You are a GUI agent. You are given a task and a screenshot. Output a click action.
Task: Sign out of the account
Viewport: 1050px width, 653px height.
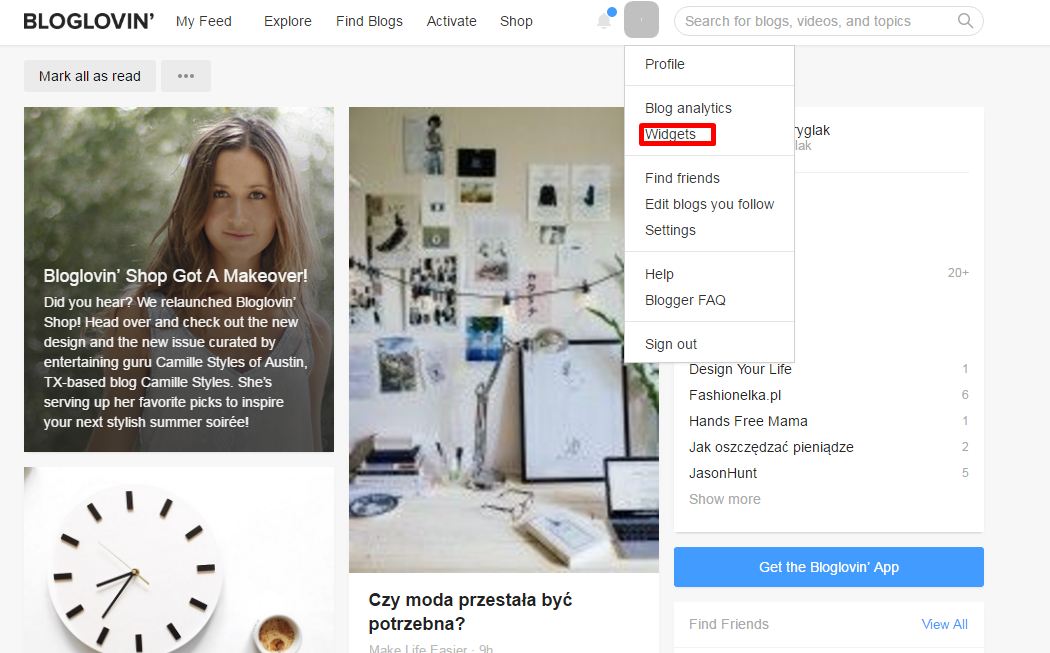coord(670,344)
